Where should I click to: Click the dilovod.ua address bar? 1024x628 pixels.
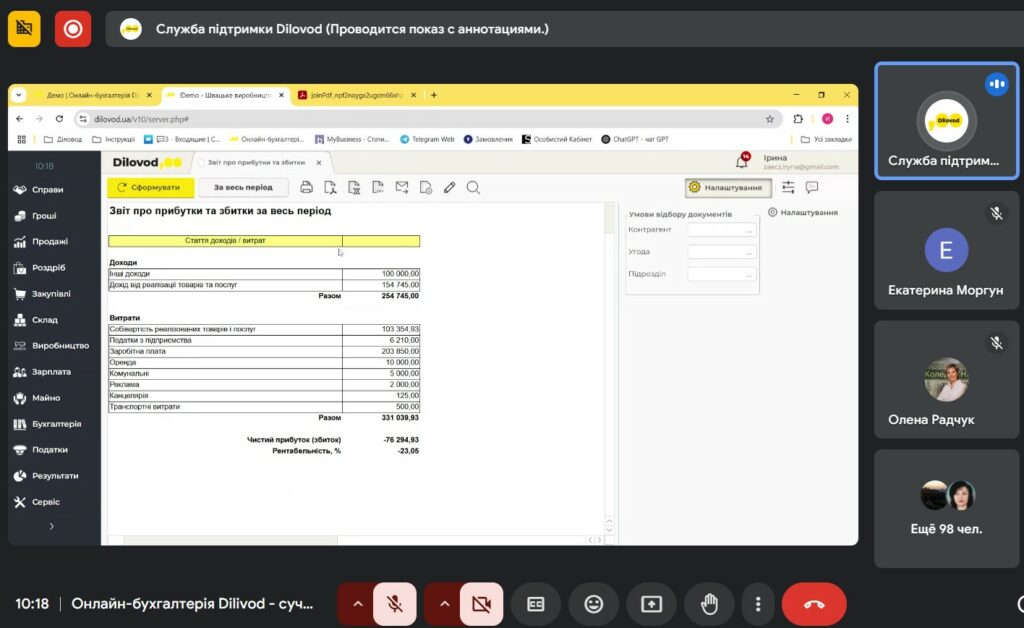click(x=428, y=119)
